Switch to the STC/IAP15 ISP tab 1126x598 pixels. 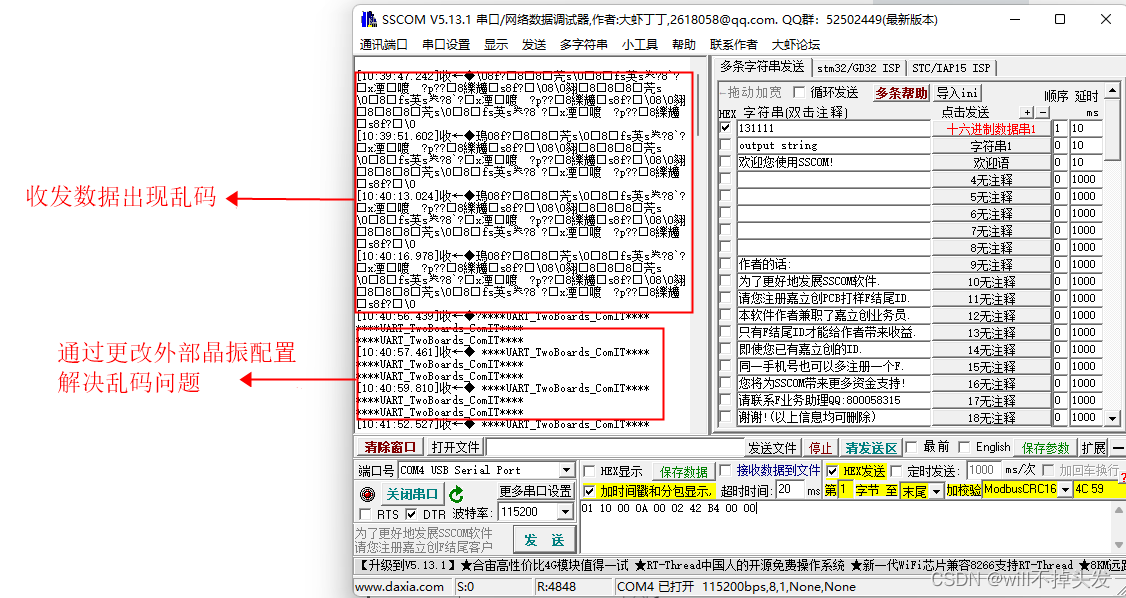pyautogui.click(x=951, y=68)
